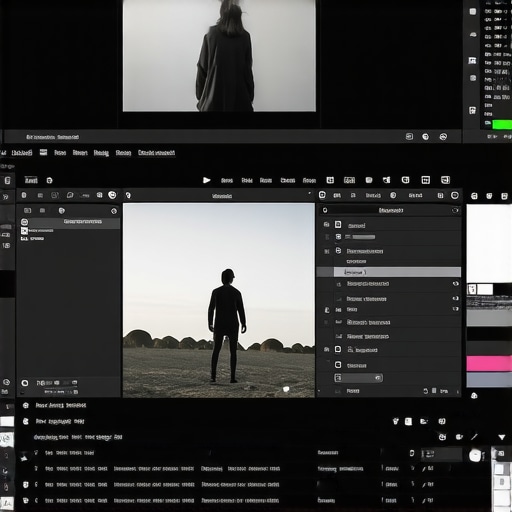Click the small circle icon next to the boxed toolbar label
512x512 pixels.
[x=50, y=181]
